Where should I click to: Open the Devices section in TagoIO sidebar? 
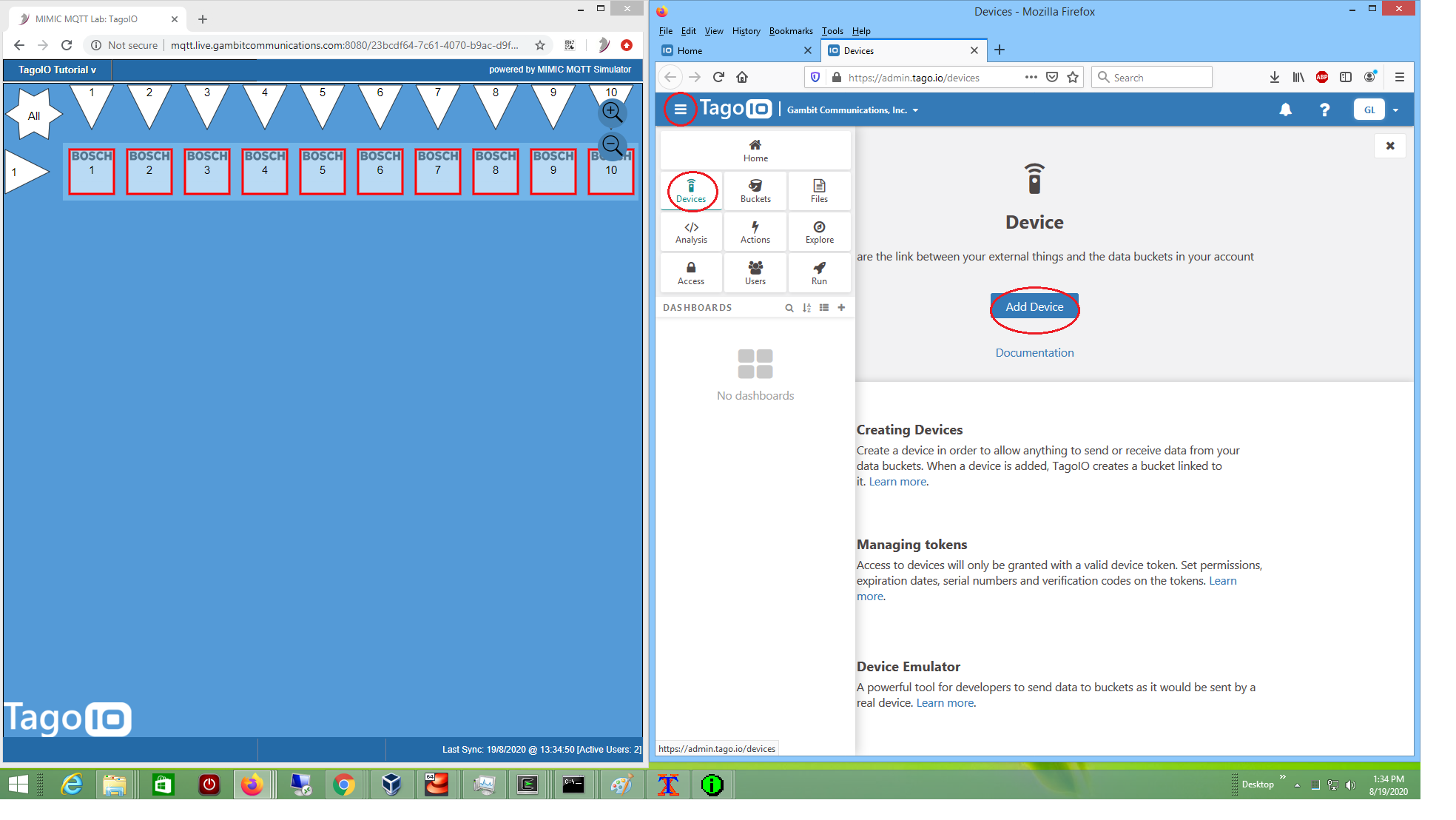pyautogui.click(x=691, y=191)
